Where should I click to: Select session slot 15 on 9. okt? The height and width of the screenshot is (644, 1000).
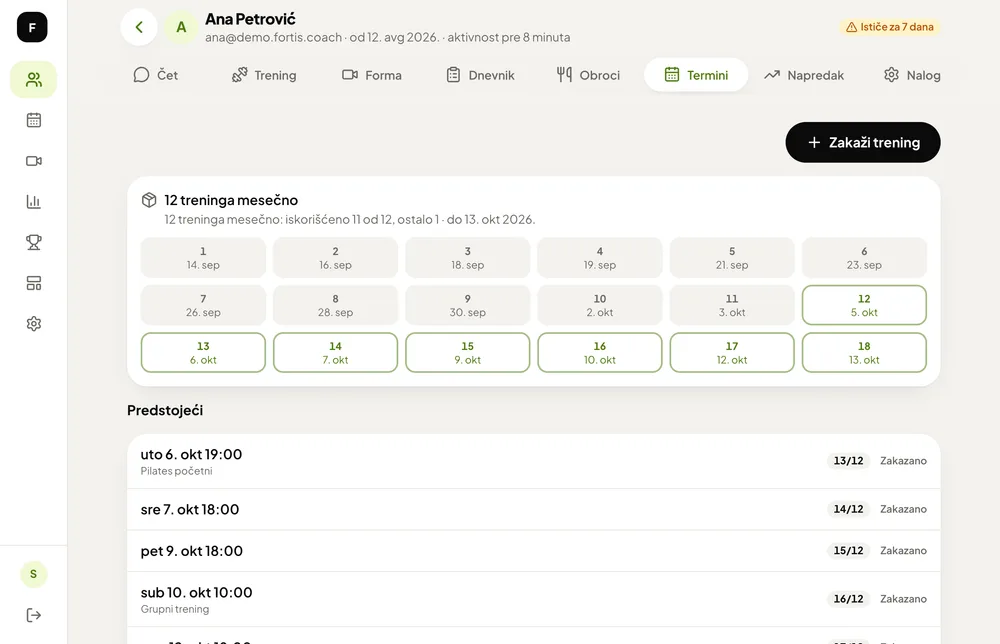click(467, 353)
